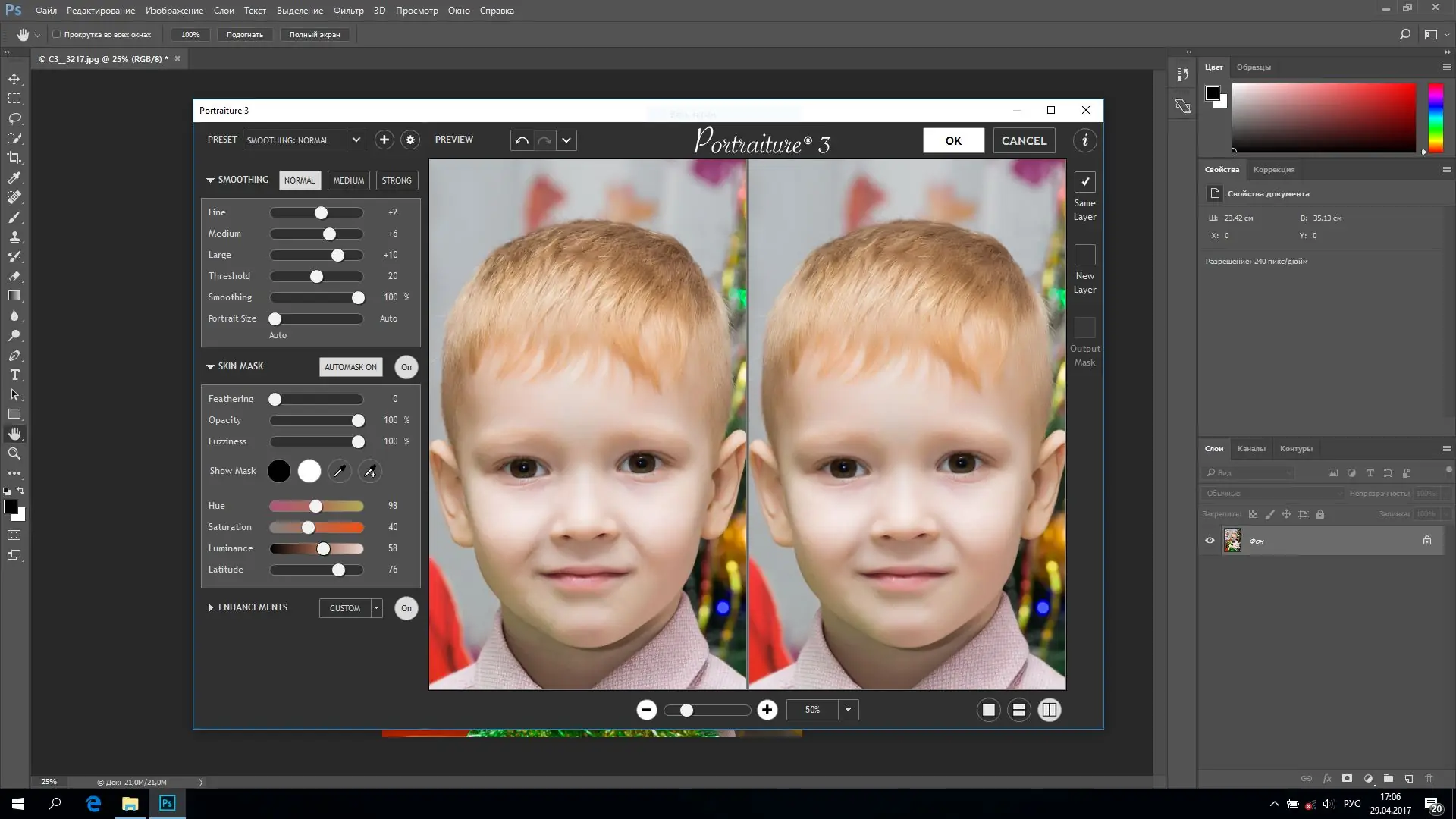Select the black Show Mask swatch

pos(279,471)
